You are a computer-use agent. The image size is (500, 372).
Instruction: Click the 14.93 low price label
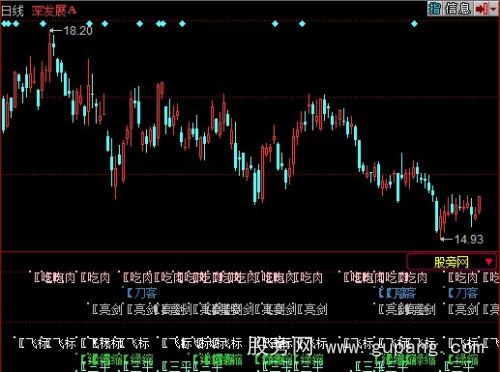tap(469, 239)
